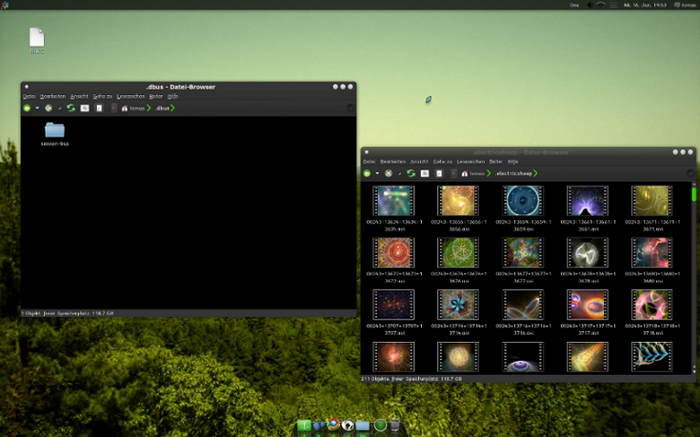700x437 pixels.
Task: Click Forward button in .electricsheep window toolbar
Action: tap(388, 173)
